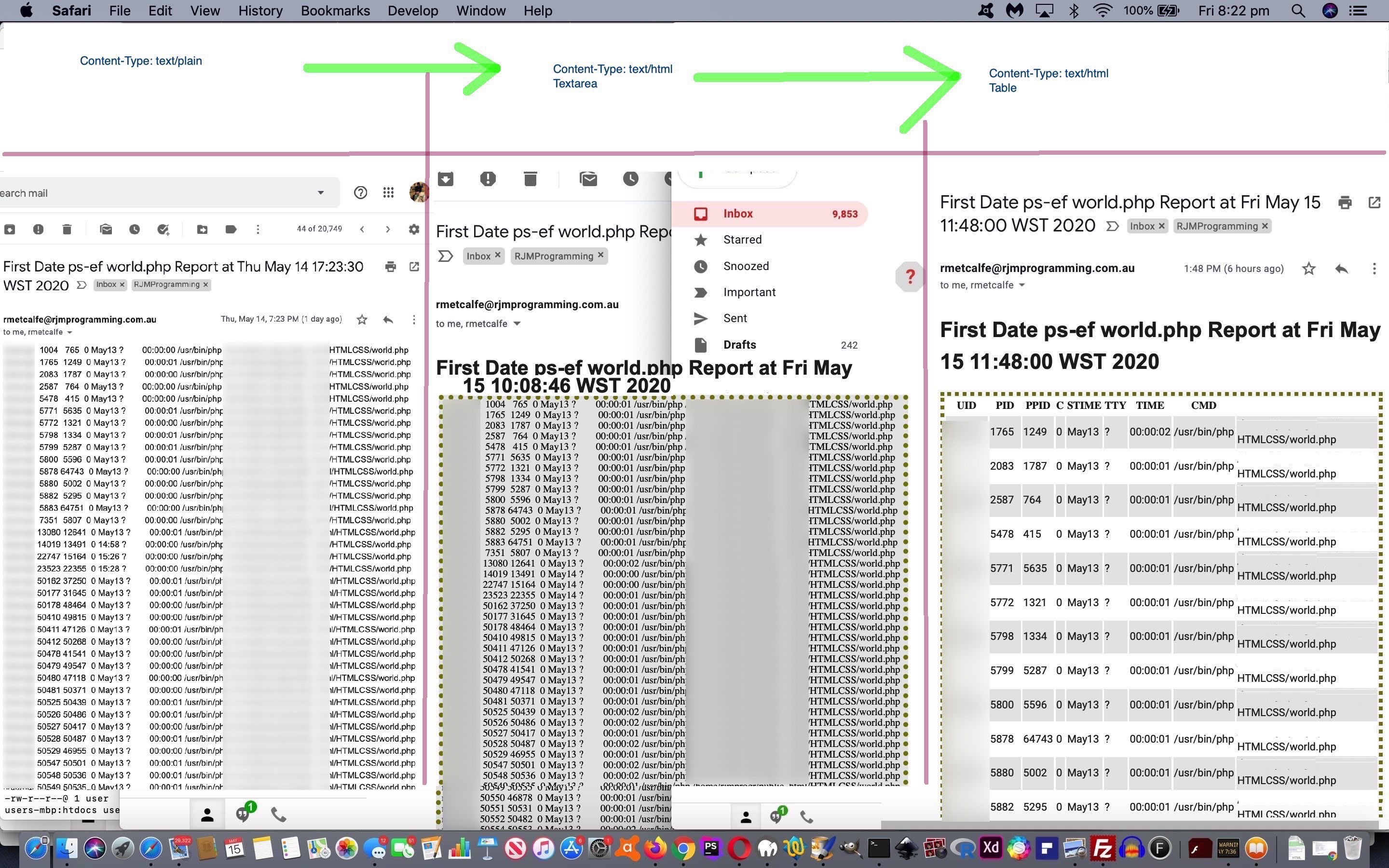Click Report spam icon in middle Gmail toolbar

(x=488, y=178)
